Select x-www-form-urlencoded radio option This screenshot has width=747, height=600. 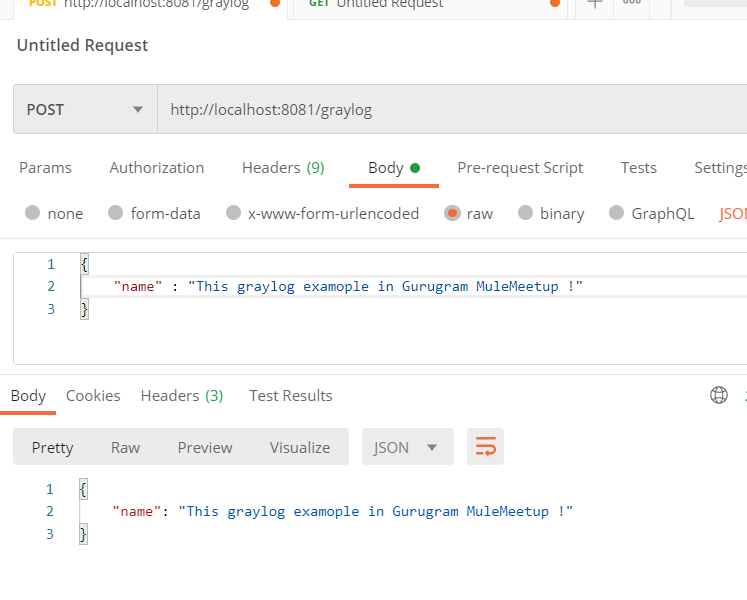pos(233,213)
